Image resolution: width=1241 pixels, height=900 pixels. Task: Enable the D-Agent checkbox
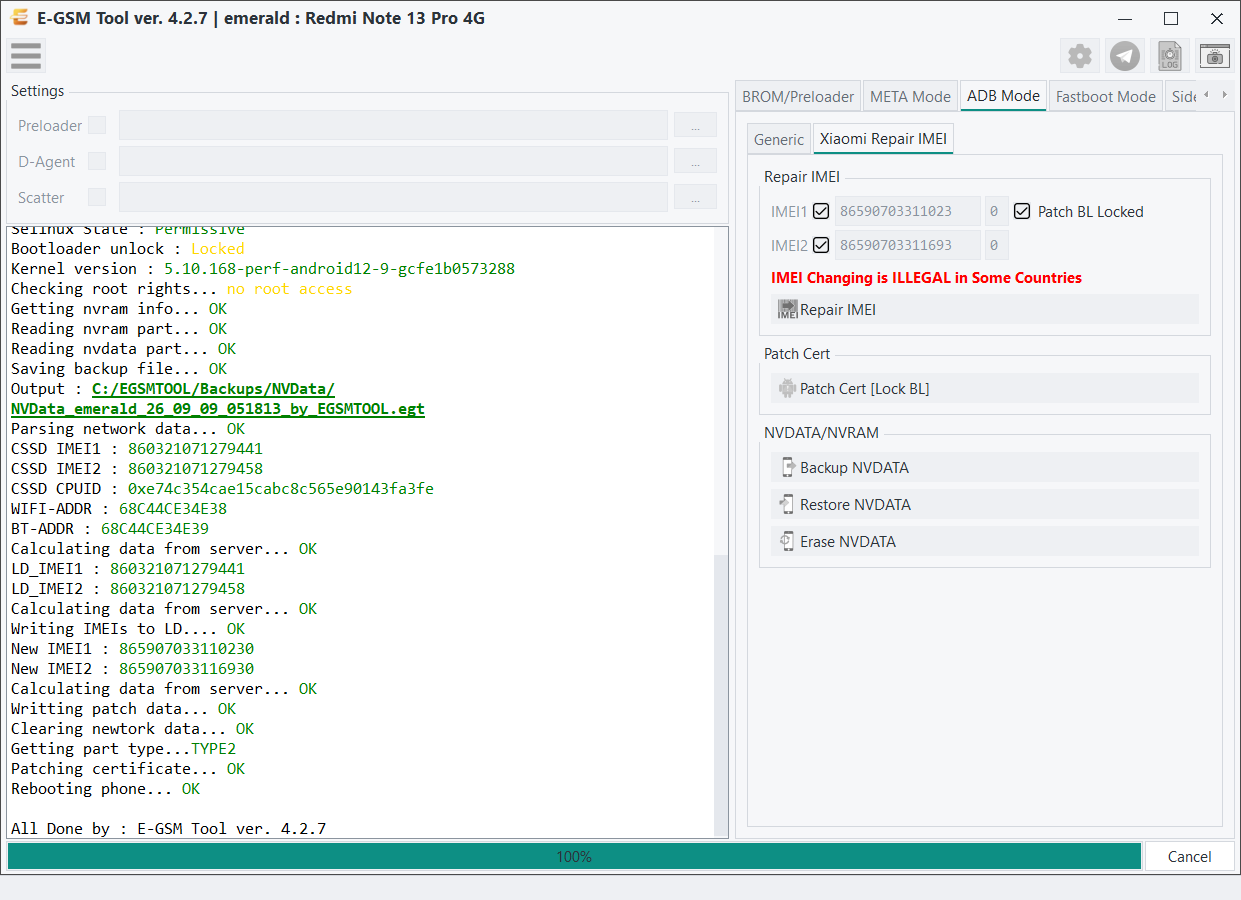(97, 161)
